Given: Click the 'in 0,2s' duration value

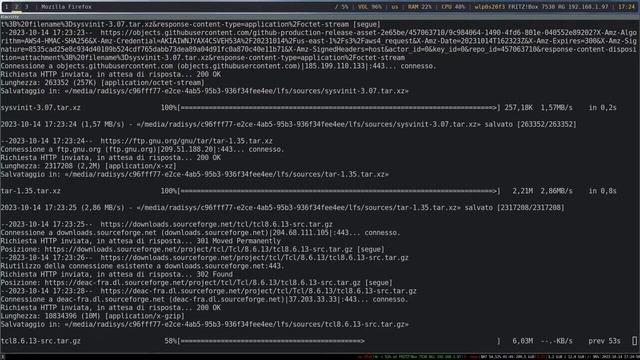Looking at the screenshot, I should (602, 108).
